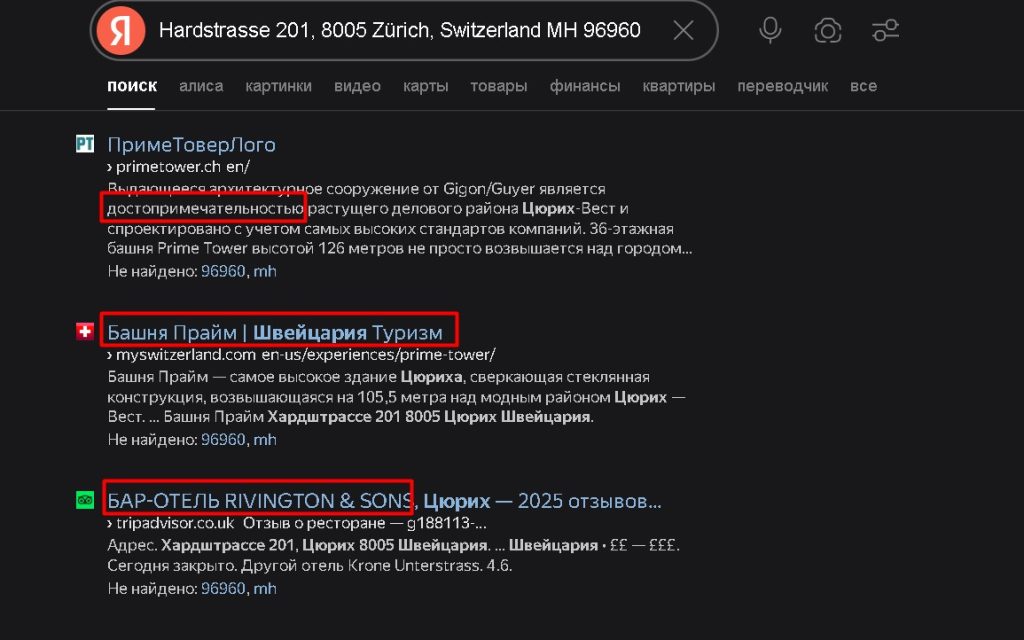Select the переводчик tab
The height and width of the screenshot is (640, 1024).
[782, 86]
